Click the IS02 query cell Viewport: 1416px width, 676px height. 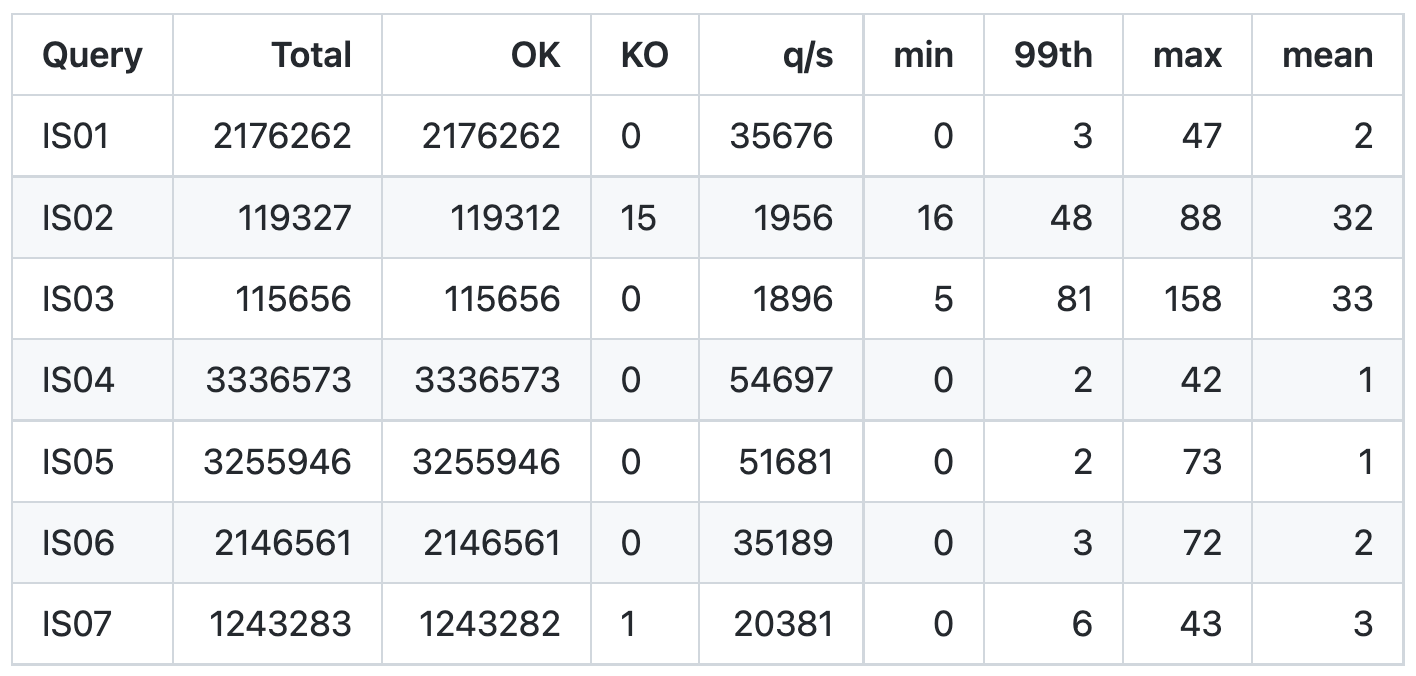tap(77, 218)
